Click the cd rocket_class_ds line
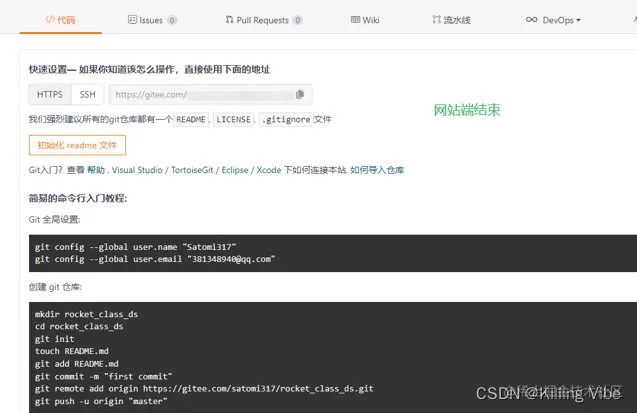The width and height of the screenshot is (637, 413). coord(79,327)
